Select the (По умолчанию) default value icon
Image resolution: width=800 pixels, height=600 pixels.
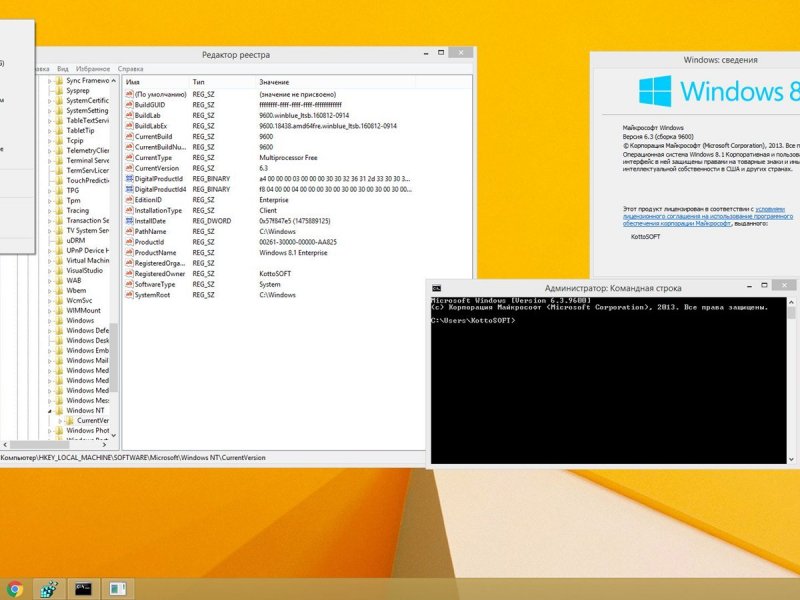pos(129,94)
